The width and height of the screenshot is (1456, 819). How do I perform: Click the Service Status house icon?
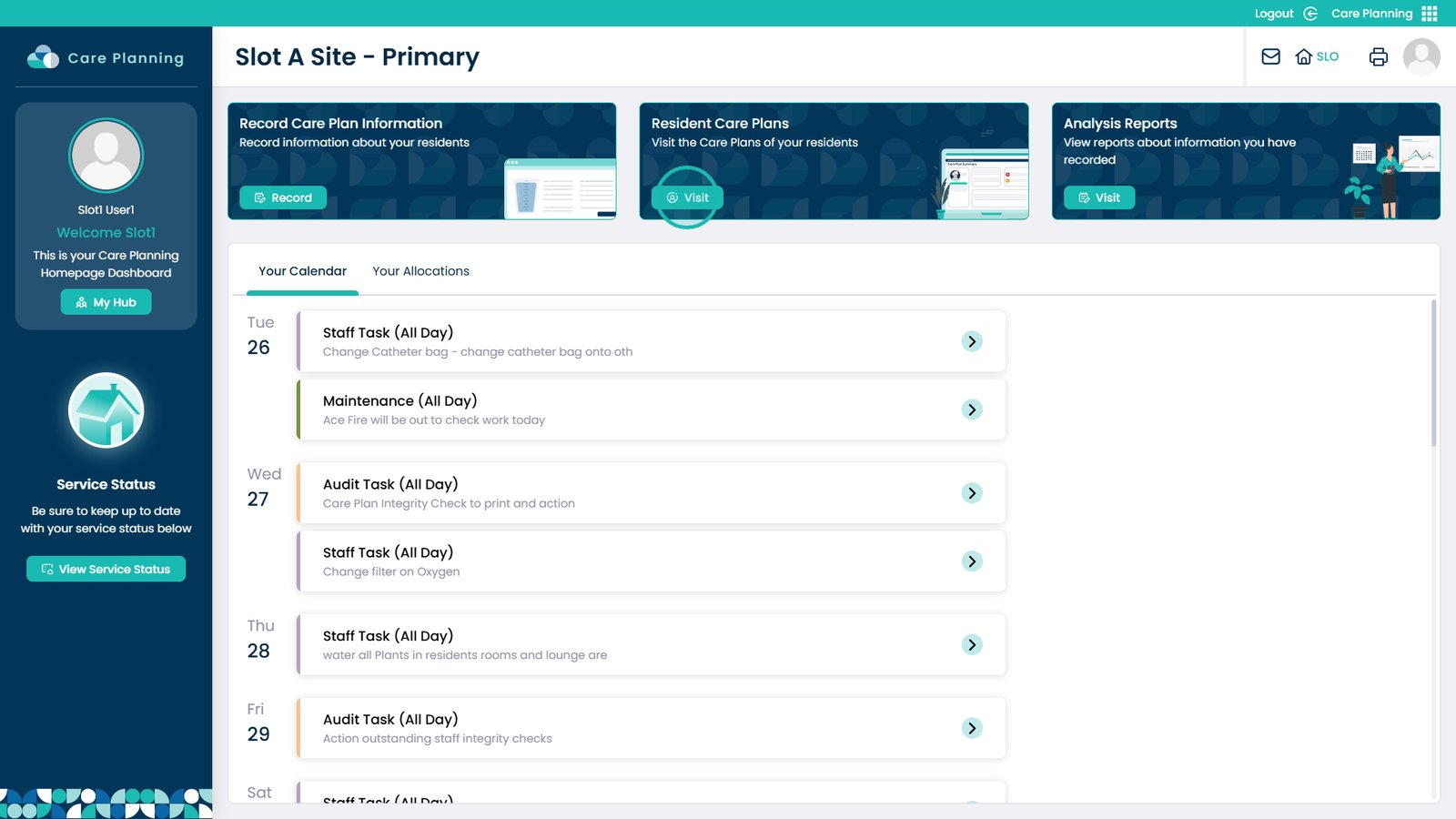pyautogui.click(x=106, y=410)
